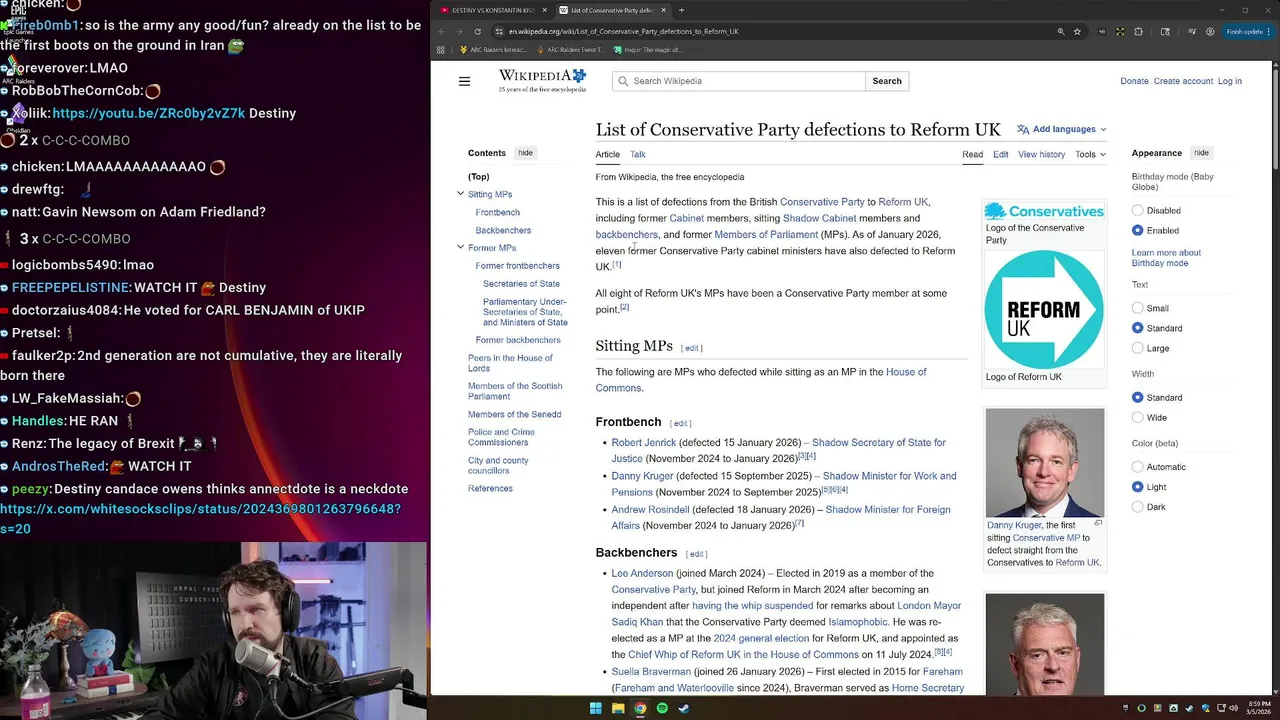Click into the Search Wikipedia field
The image size is (1280, 720).
[738, 81]
